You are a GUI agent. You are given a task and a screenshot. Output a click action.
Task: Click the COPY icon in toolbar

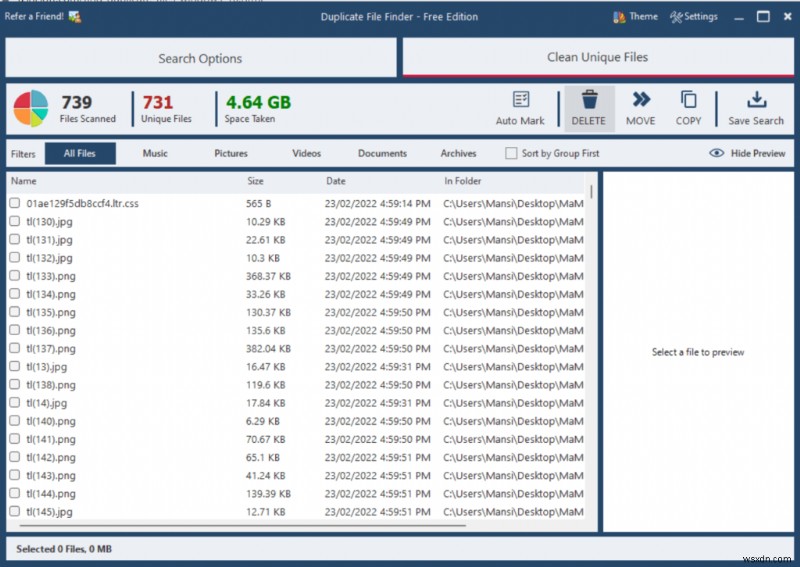688,100
